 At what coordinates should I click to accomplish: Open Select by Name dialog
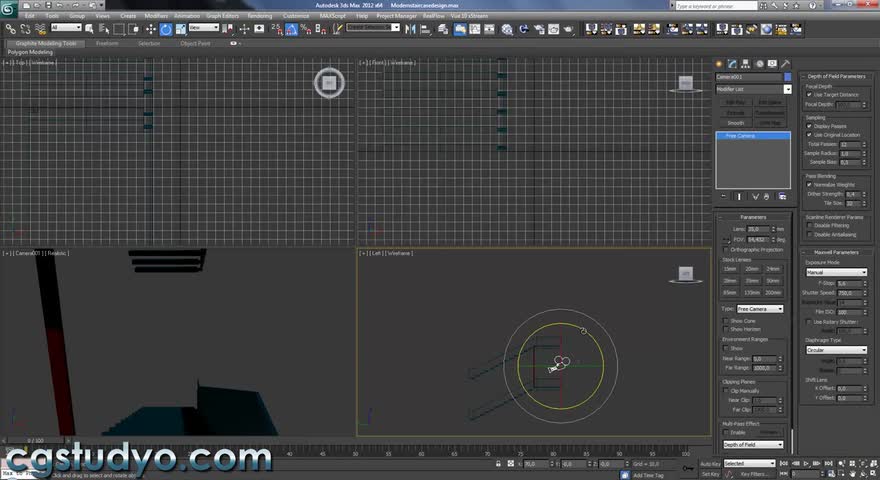coord(104,29)
